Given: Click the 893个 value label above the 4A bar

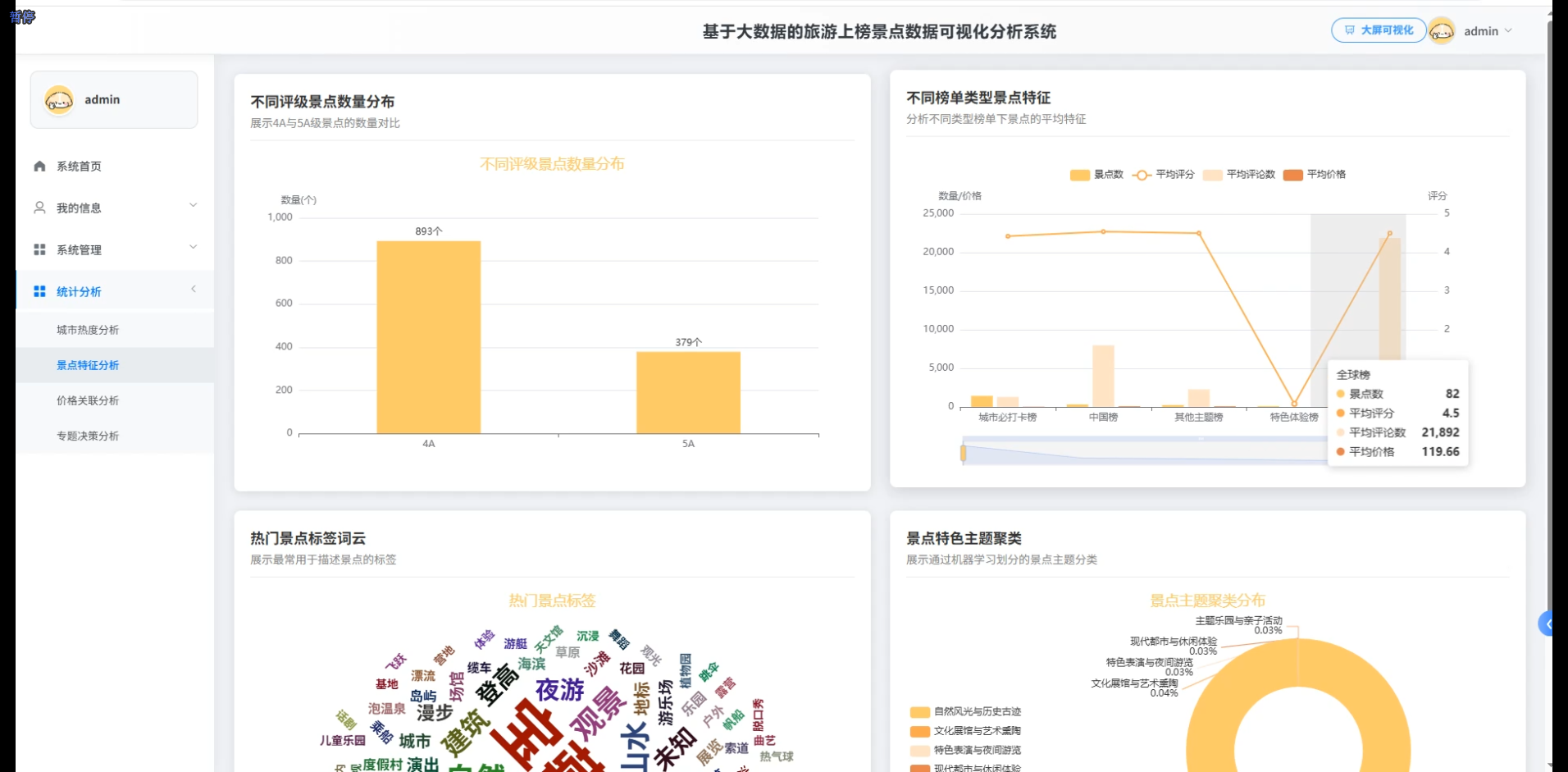Looking at the screenshot, I should pyautogui.click(x=429, y=231).
